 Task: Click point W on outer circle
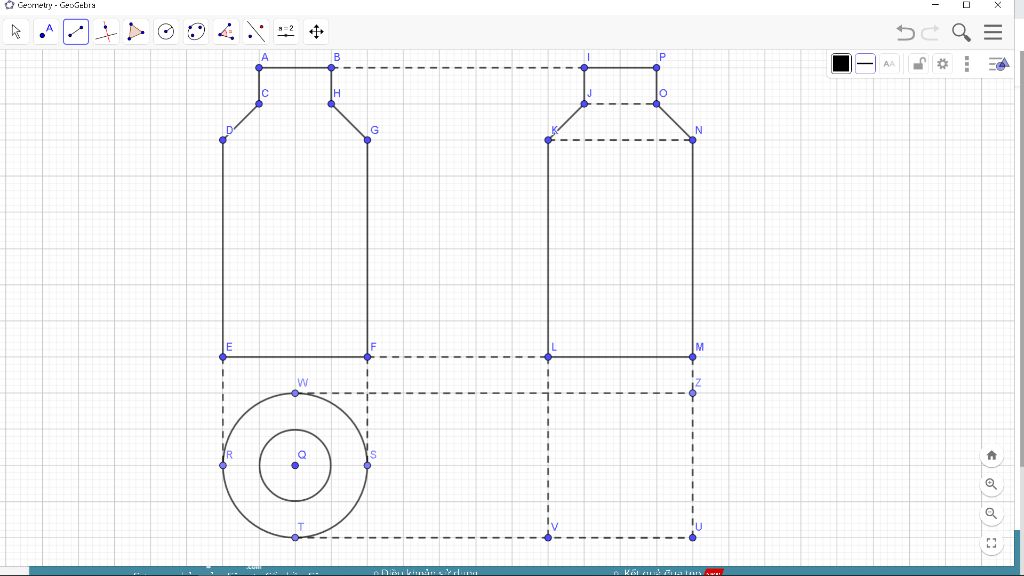tap(295, 393)
